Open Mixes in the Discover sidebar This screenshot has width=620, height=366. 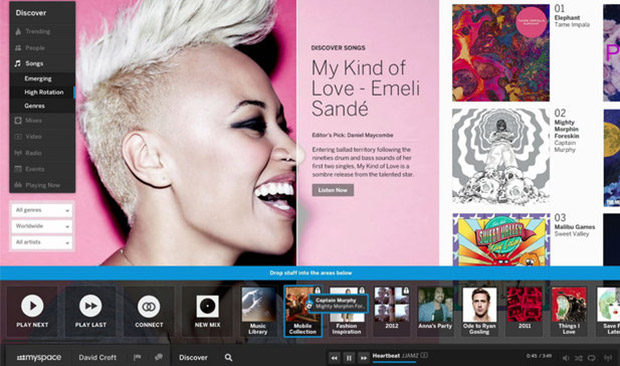(x=42, y=121)
